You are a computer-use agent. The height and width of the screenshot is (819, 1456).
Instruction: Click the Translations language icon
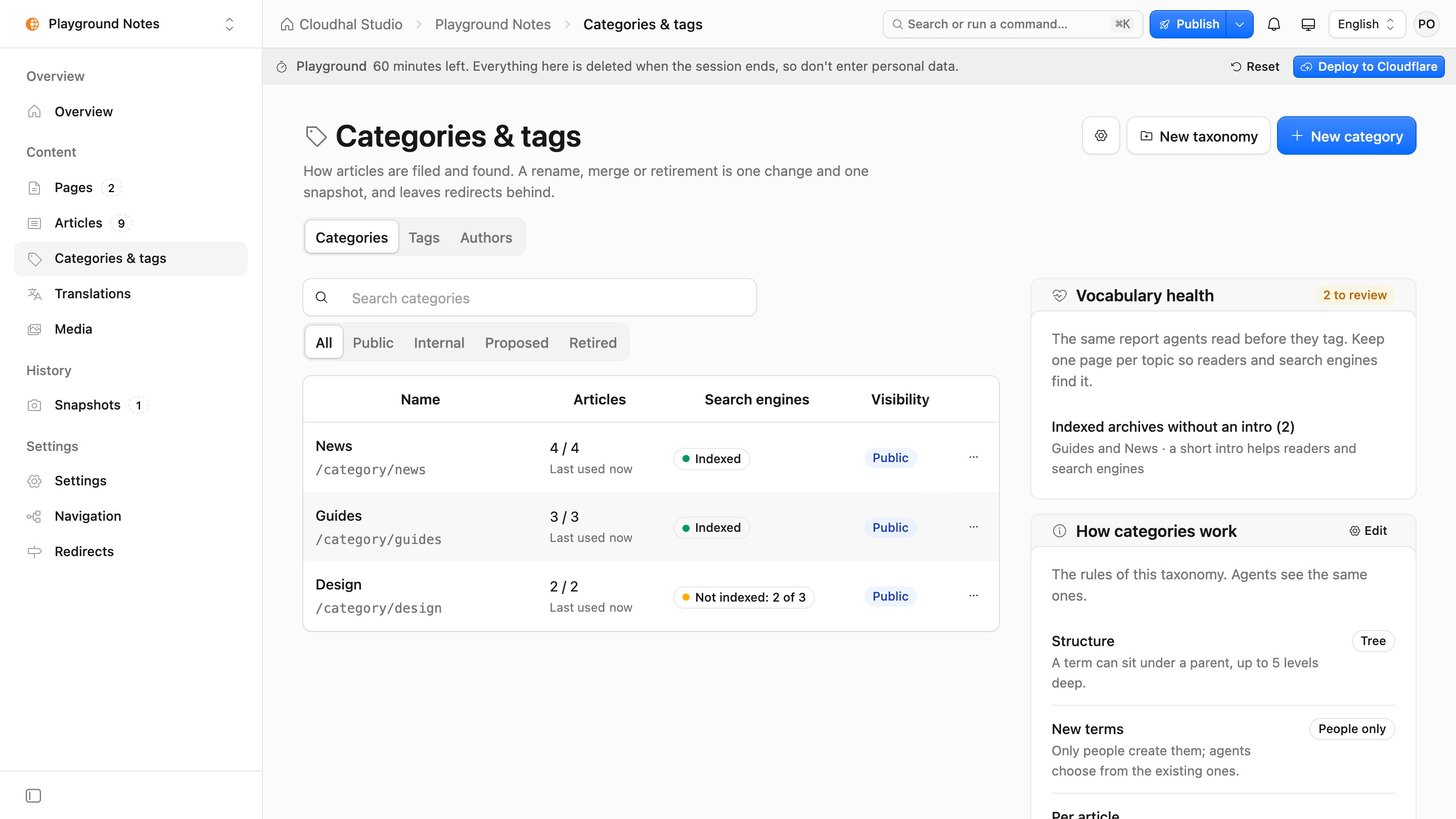click(34, 294)
